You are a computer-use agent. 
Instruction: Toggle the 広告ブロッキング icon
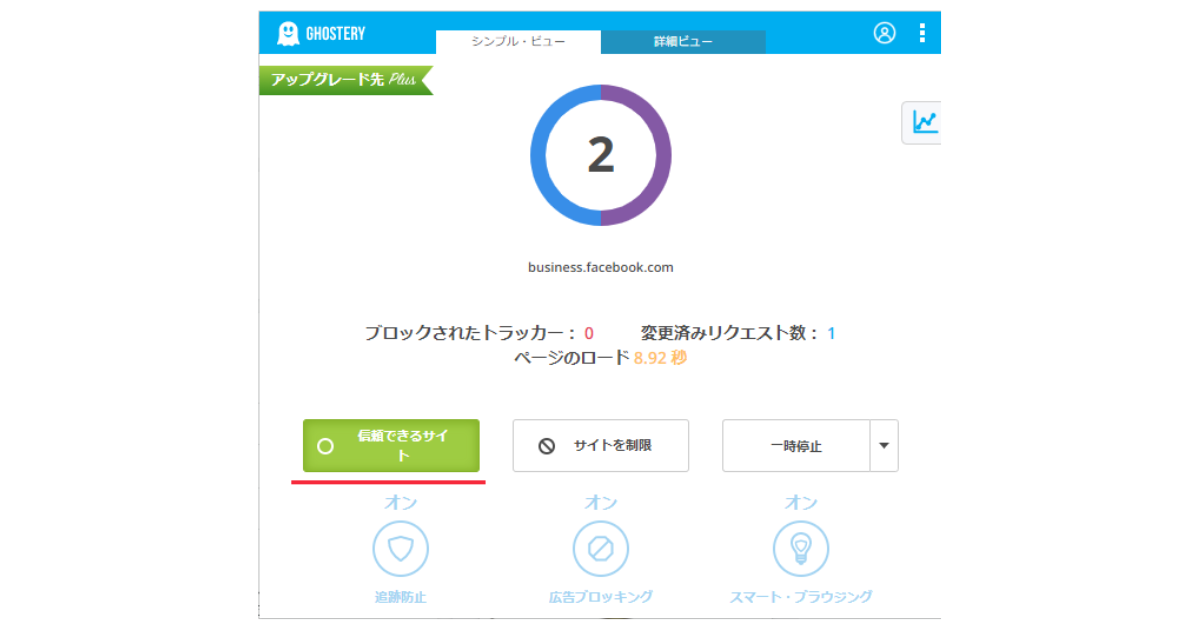tap(601, 548)
